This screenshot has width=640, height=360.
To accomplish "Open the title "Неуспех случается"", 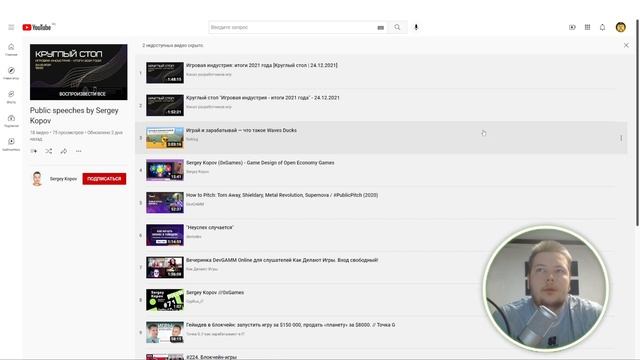I will click(210, 227).
